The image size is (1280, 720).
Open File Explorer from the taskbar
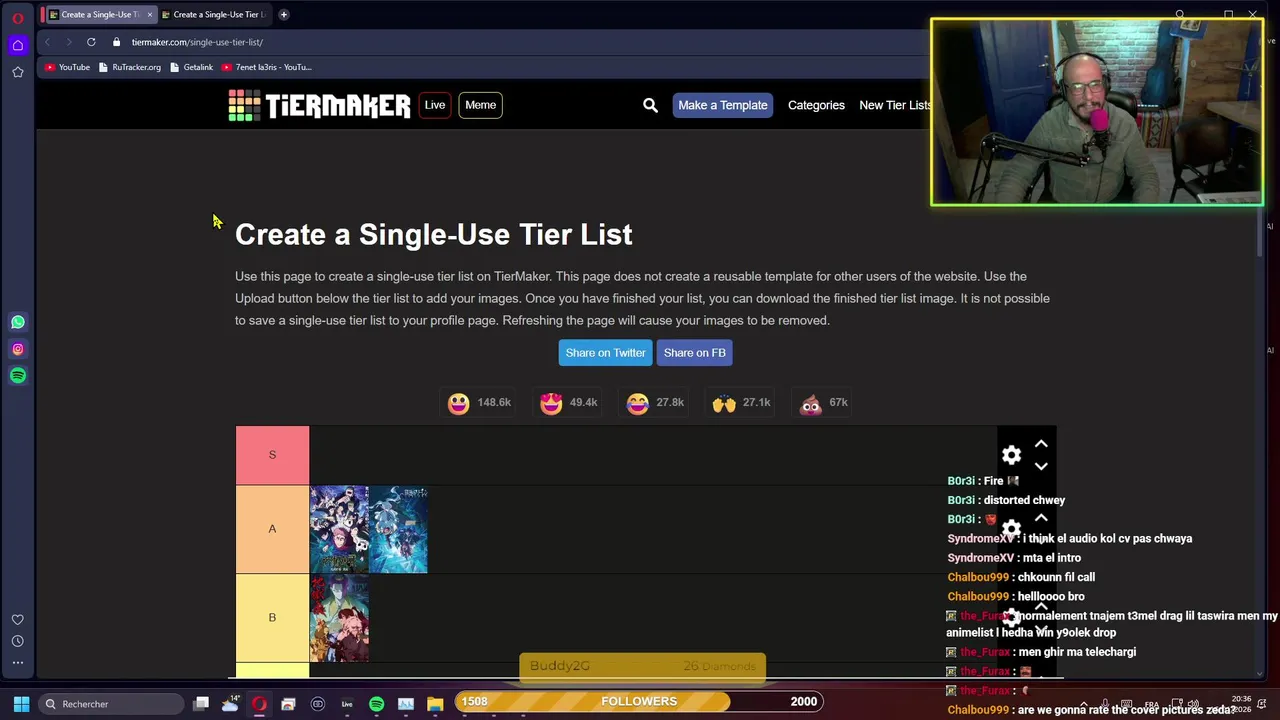[x=435, y=704]
